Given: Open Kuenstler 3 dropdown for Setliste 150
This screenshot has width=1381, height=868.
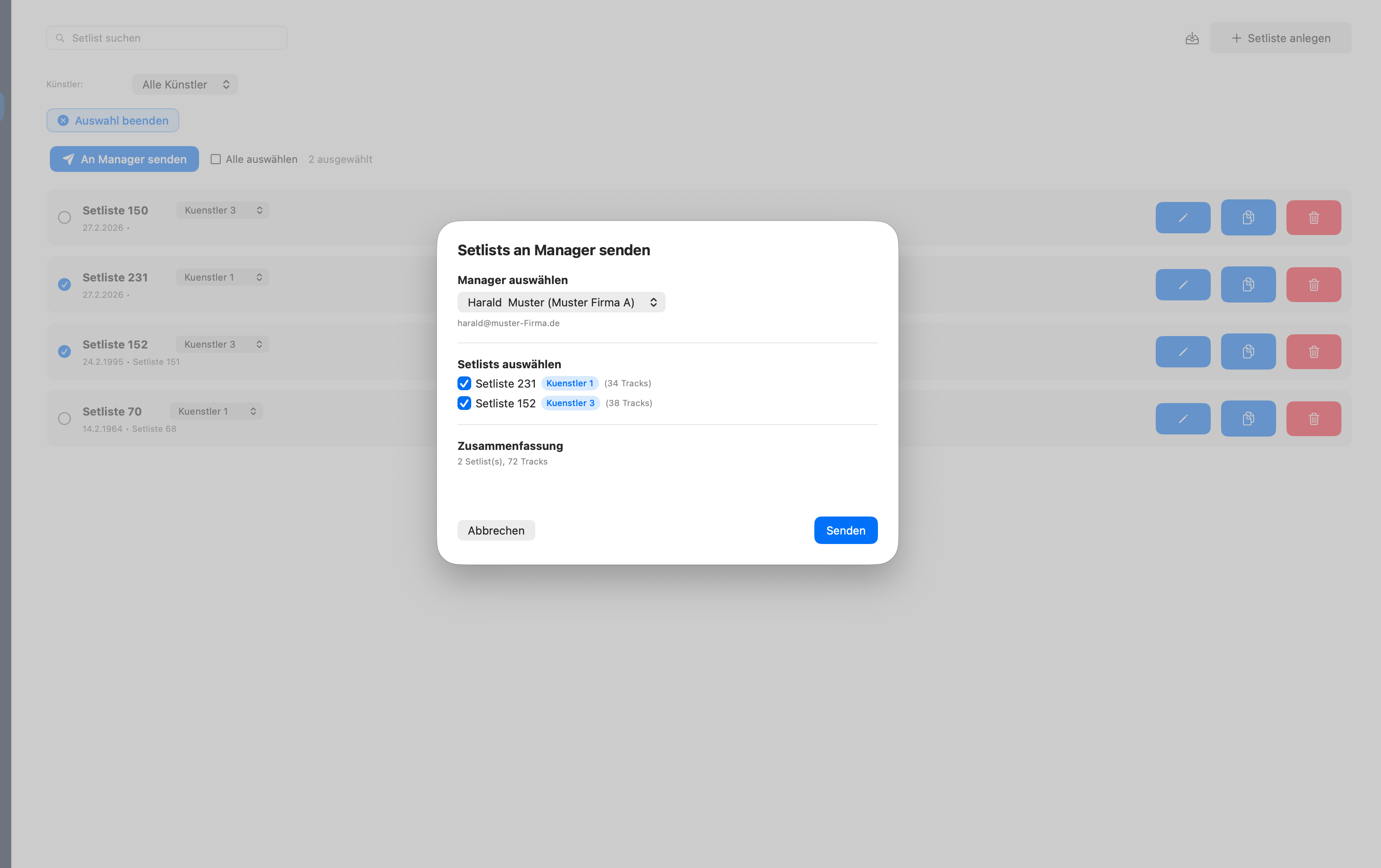Looking at the screenshot, I should pos(223,211).
